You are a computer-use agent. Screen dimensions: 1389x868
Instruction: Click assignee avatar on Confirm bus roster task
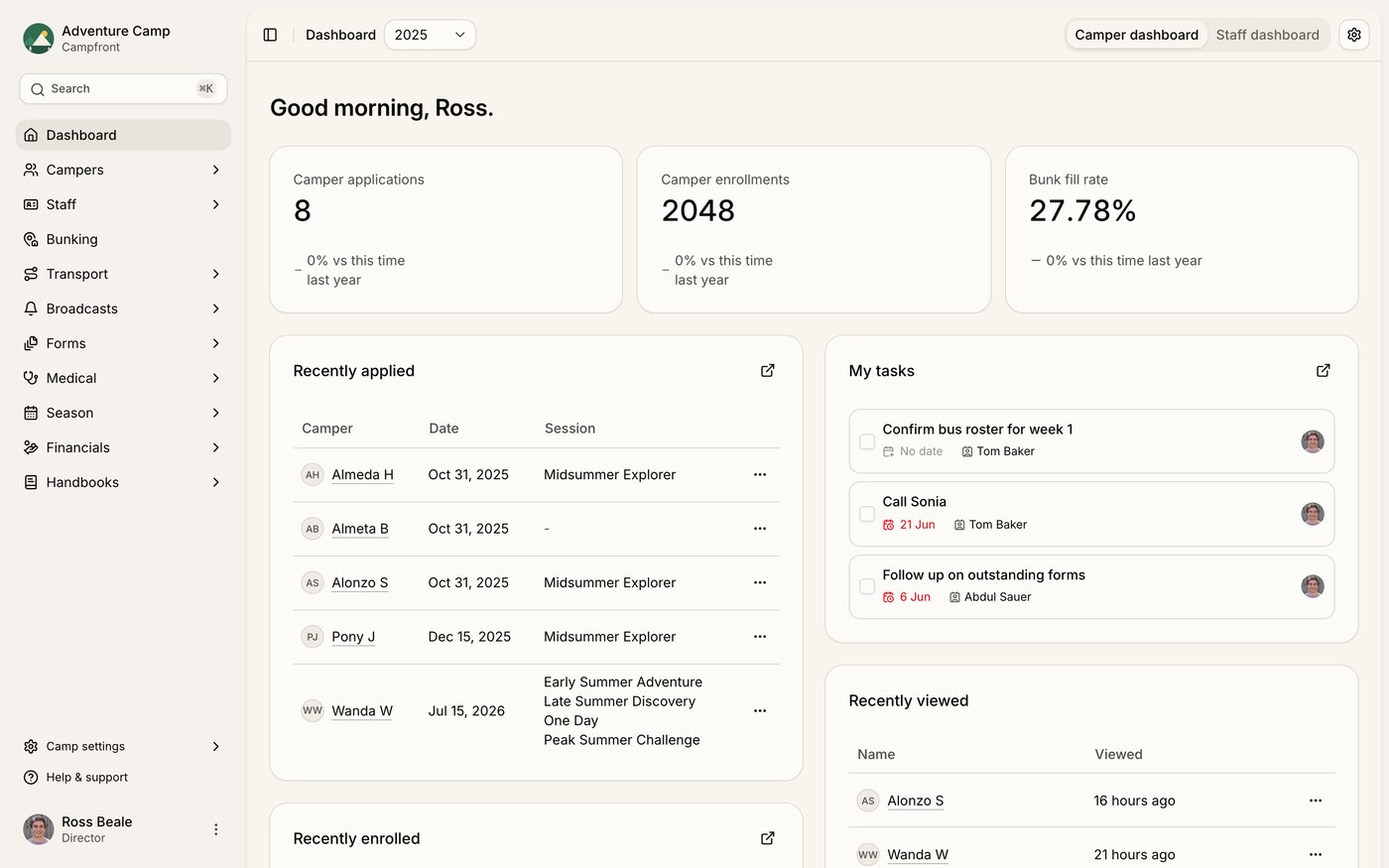point(1313,441)
